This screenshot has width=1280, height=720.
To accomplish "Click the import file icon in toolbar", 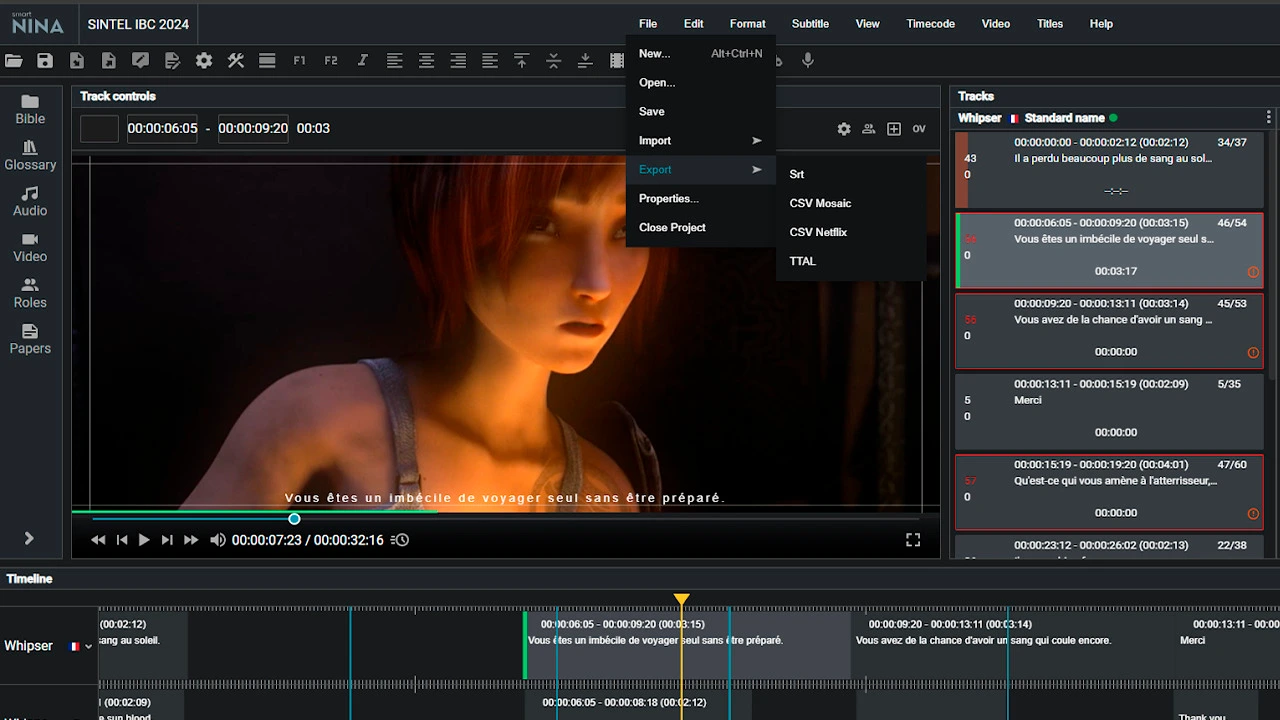I will coord(77,61).
